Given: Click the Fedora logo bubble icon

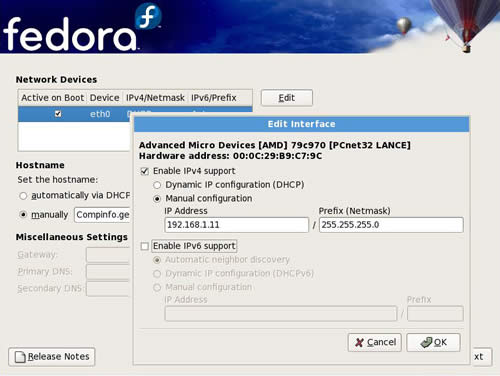Looking at the screenshot, I should coord(148,16).
